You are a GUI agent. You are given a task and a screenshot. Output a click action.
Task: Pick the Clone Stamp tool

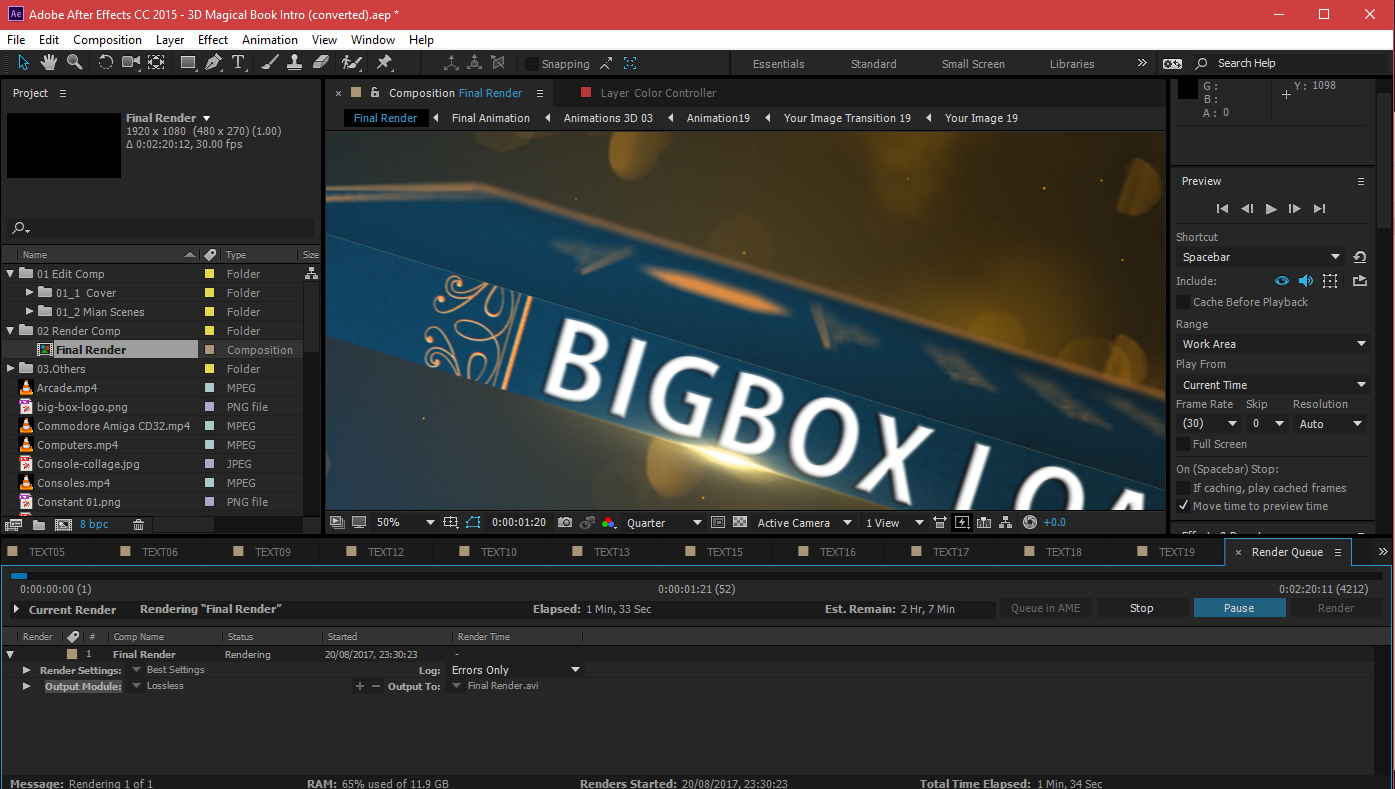[x=295, y=63]
